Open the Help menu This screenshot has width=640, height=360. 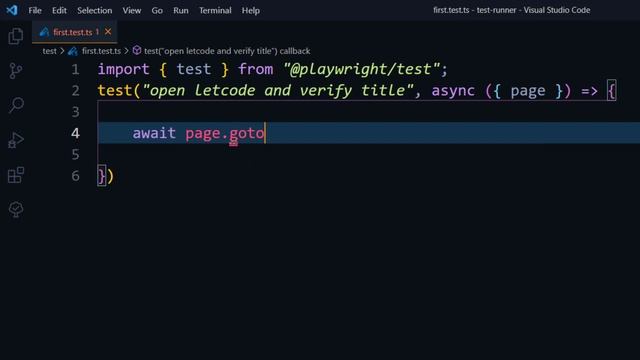[x=251, y=11]
